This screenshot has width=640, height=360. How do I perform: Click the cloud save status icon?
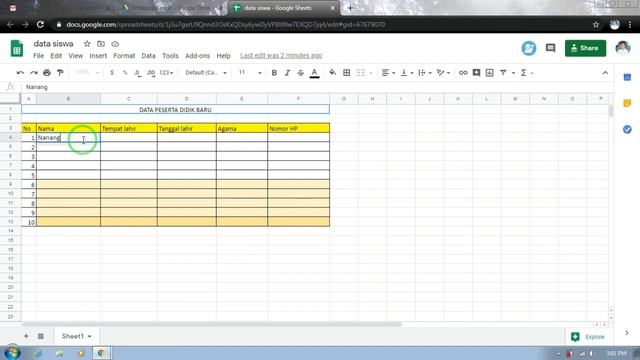115,44
